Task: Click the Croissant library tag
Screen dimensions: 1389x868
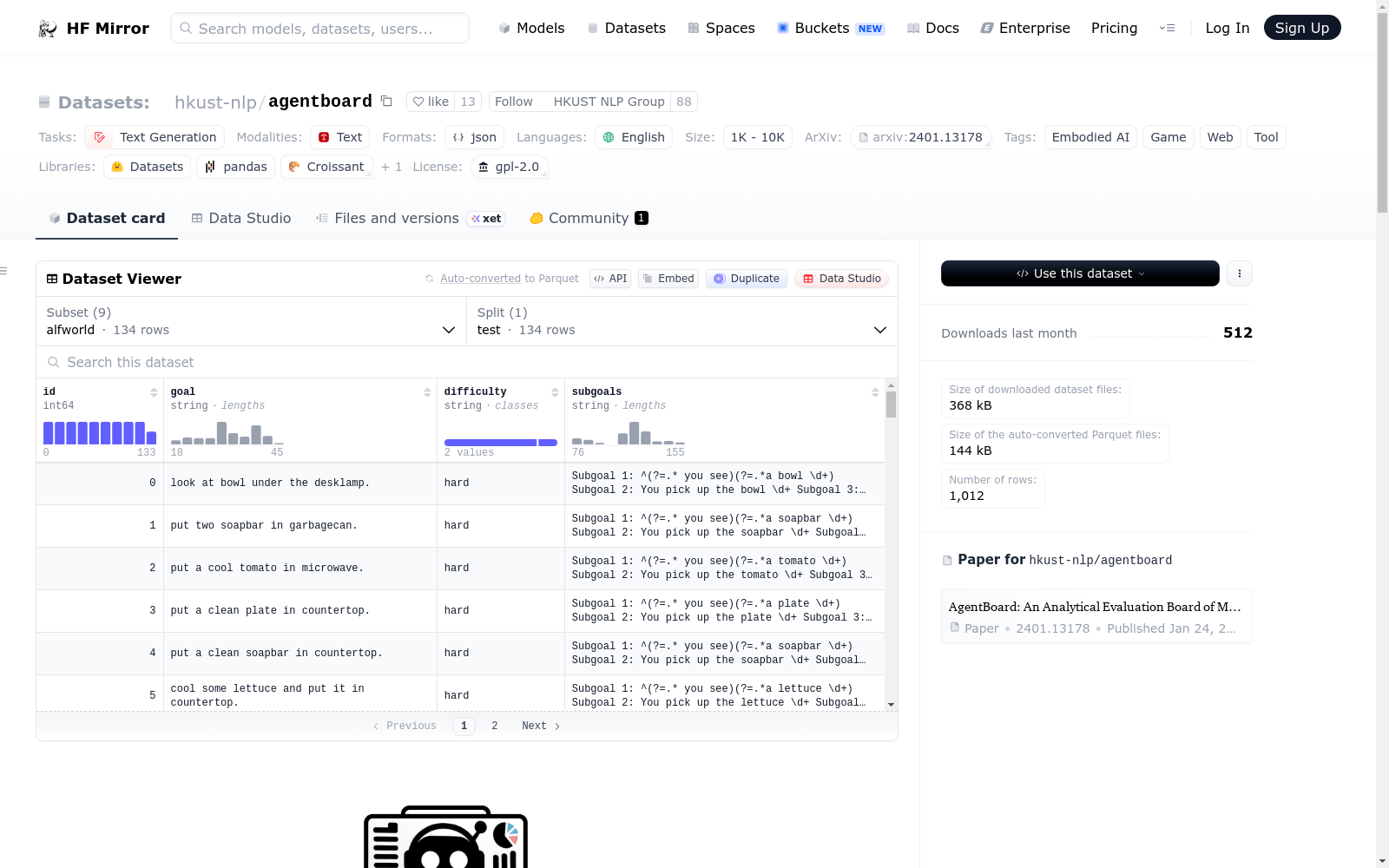Action: coord(326,167)
